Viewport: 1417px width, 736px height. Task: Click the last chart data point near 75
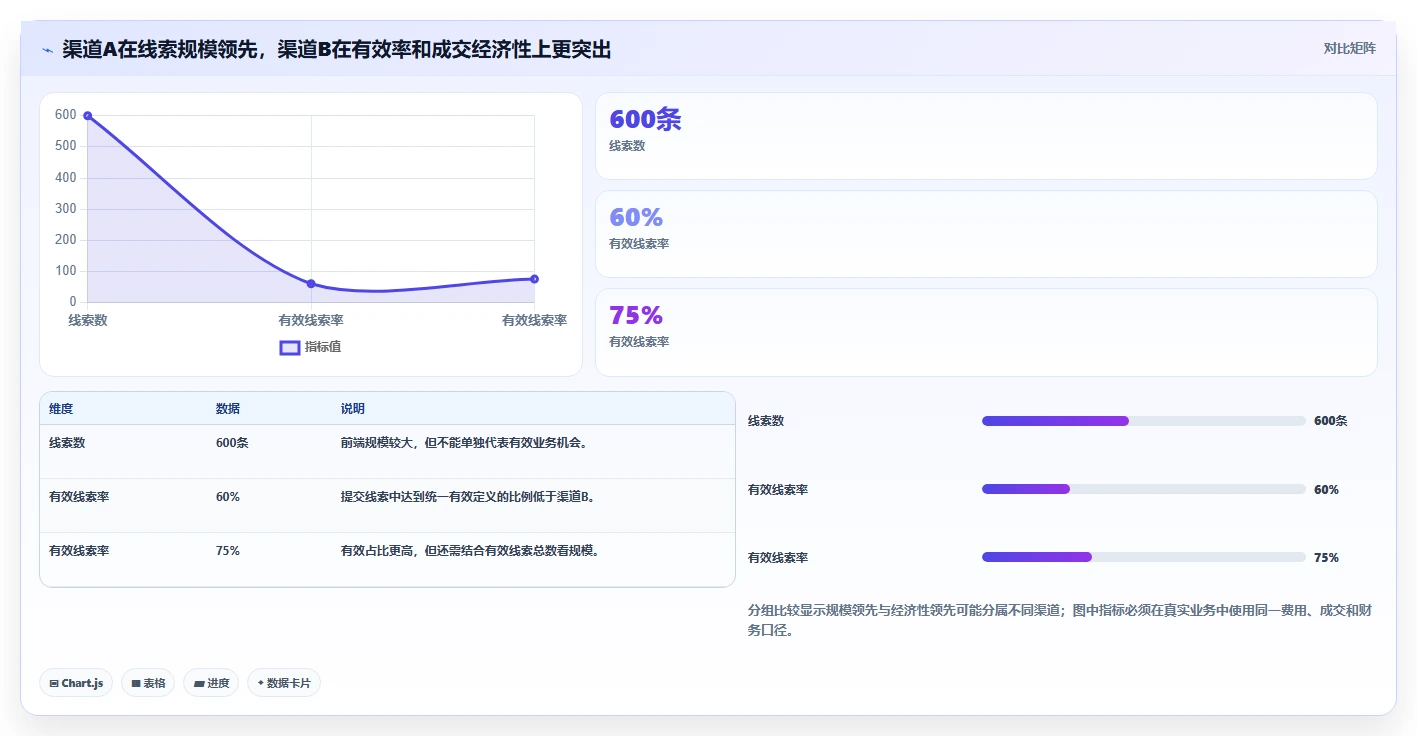[534, 279]
